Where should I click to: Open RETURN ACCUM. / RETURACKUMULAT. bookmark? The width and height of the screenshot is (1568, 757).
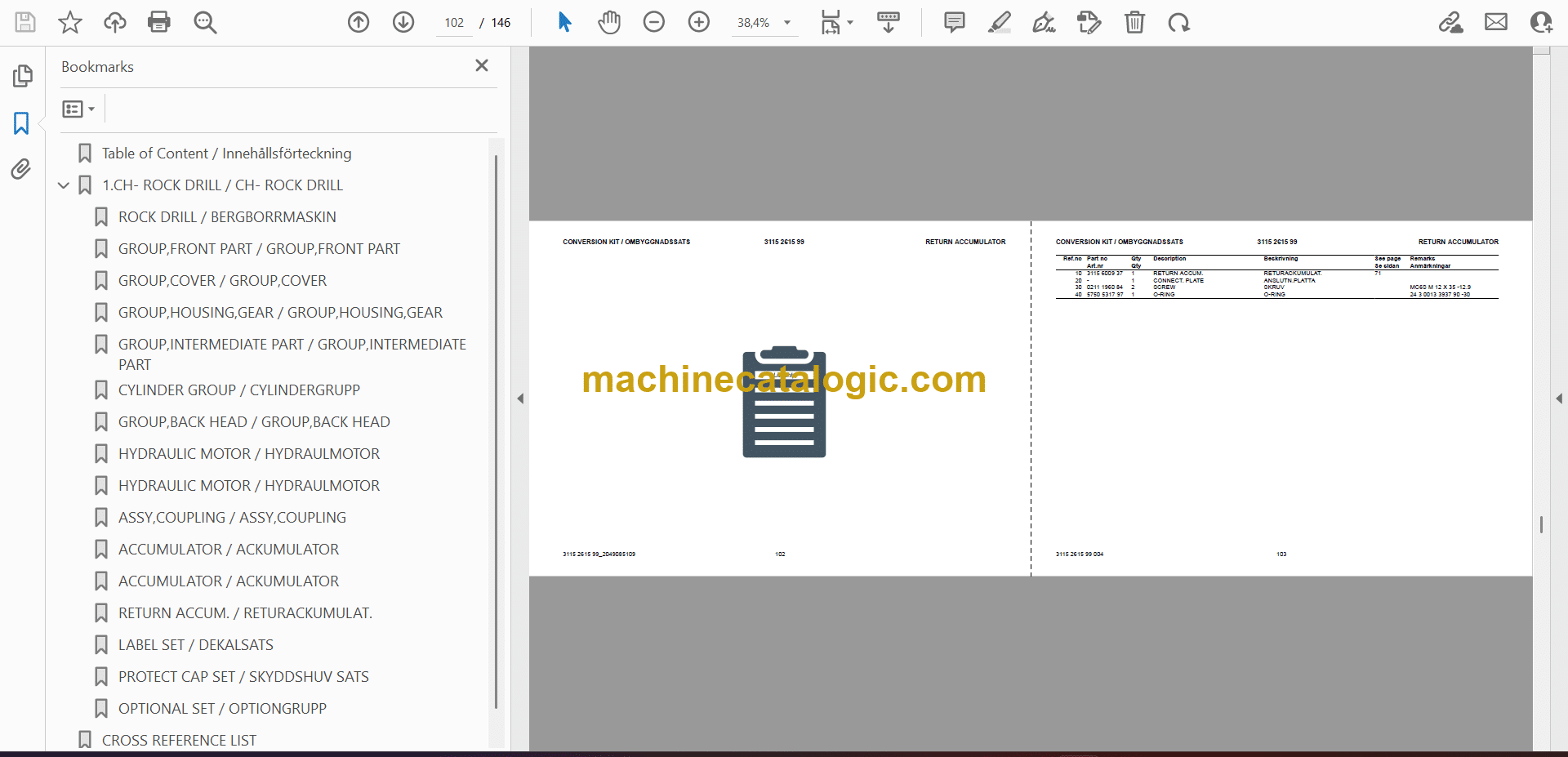coord(245,612)
